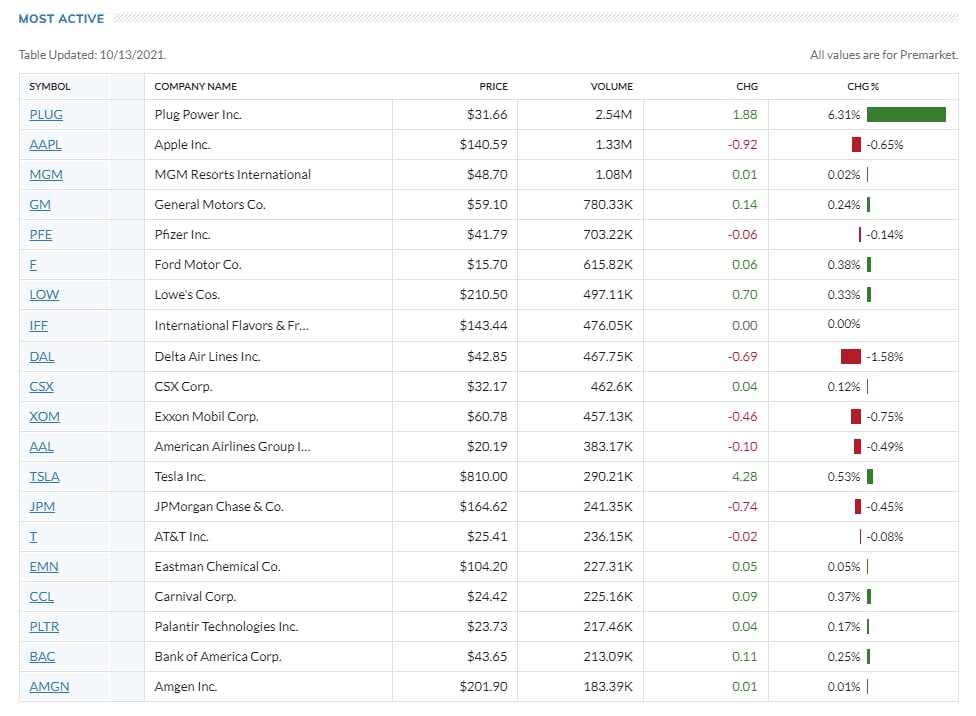
Task: Open the GM ticker link
Action: [x=40, y=204]
